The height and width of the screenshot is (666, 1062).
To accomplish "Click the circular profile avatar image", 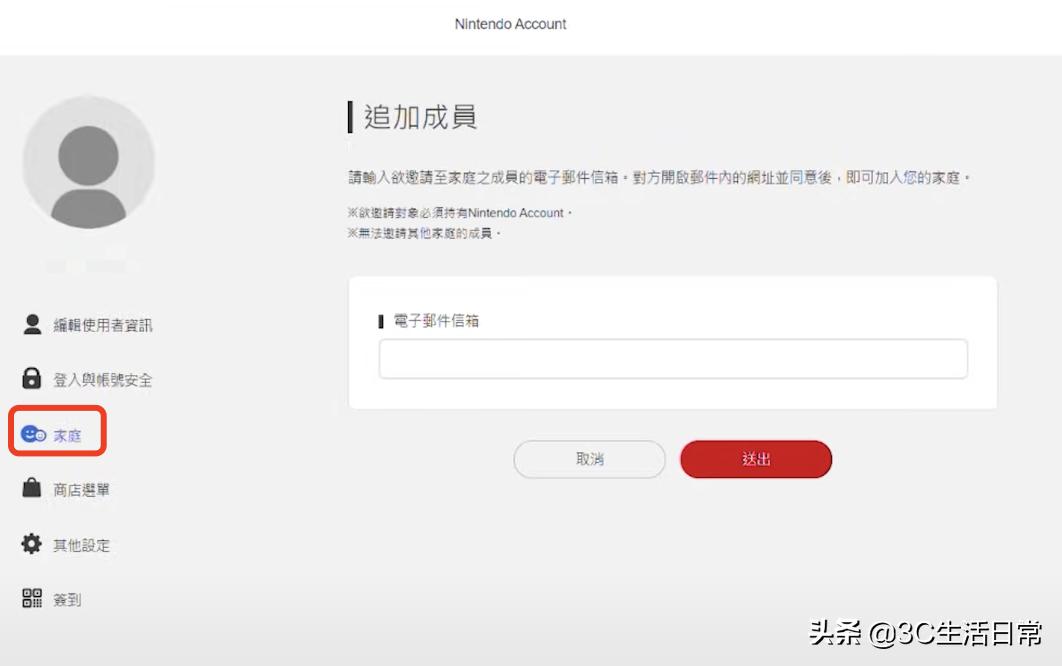I will click(88, 166).
